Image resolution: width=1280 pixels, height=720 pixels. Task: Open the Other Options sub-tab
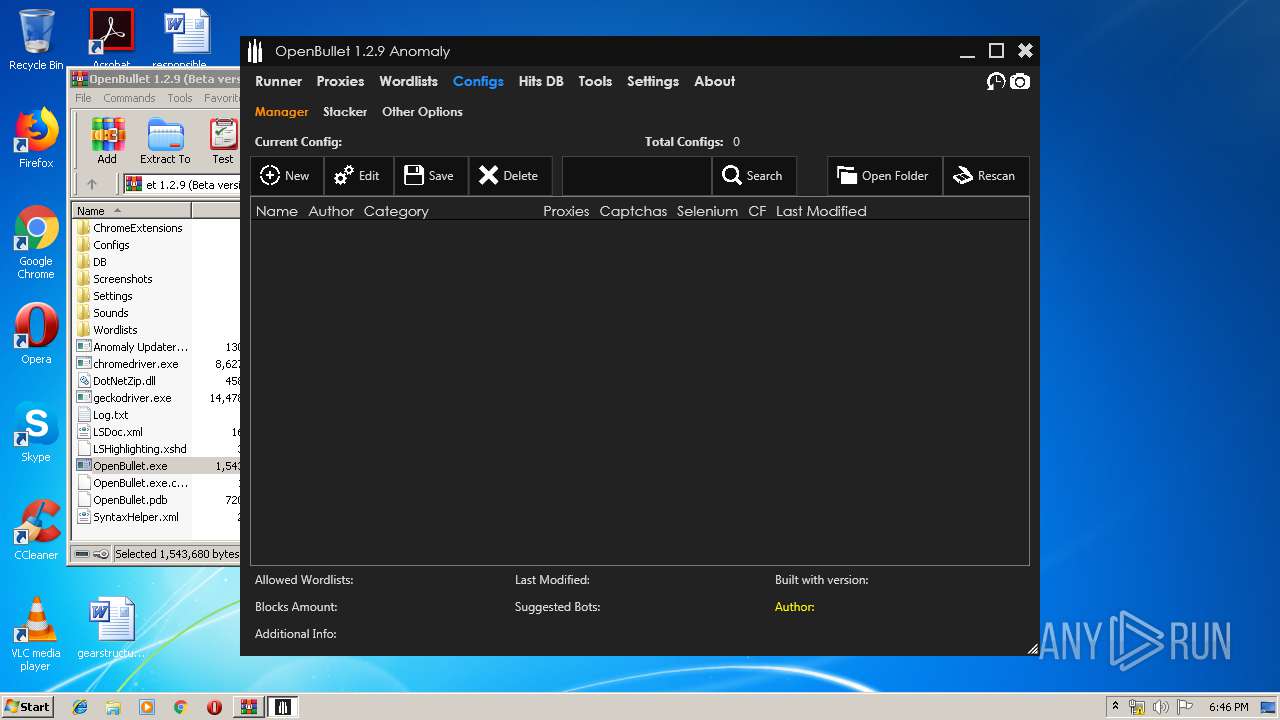422,112
